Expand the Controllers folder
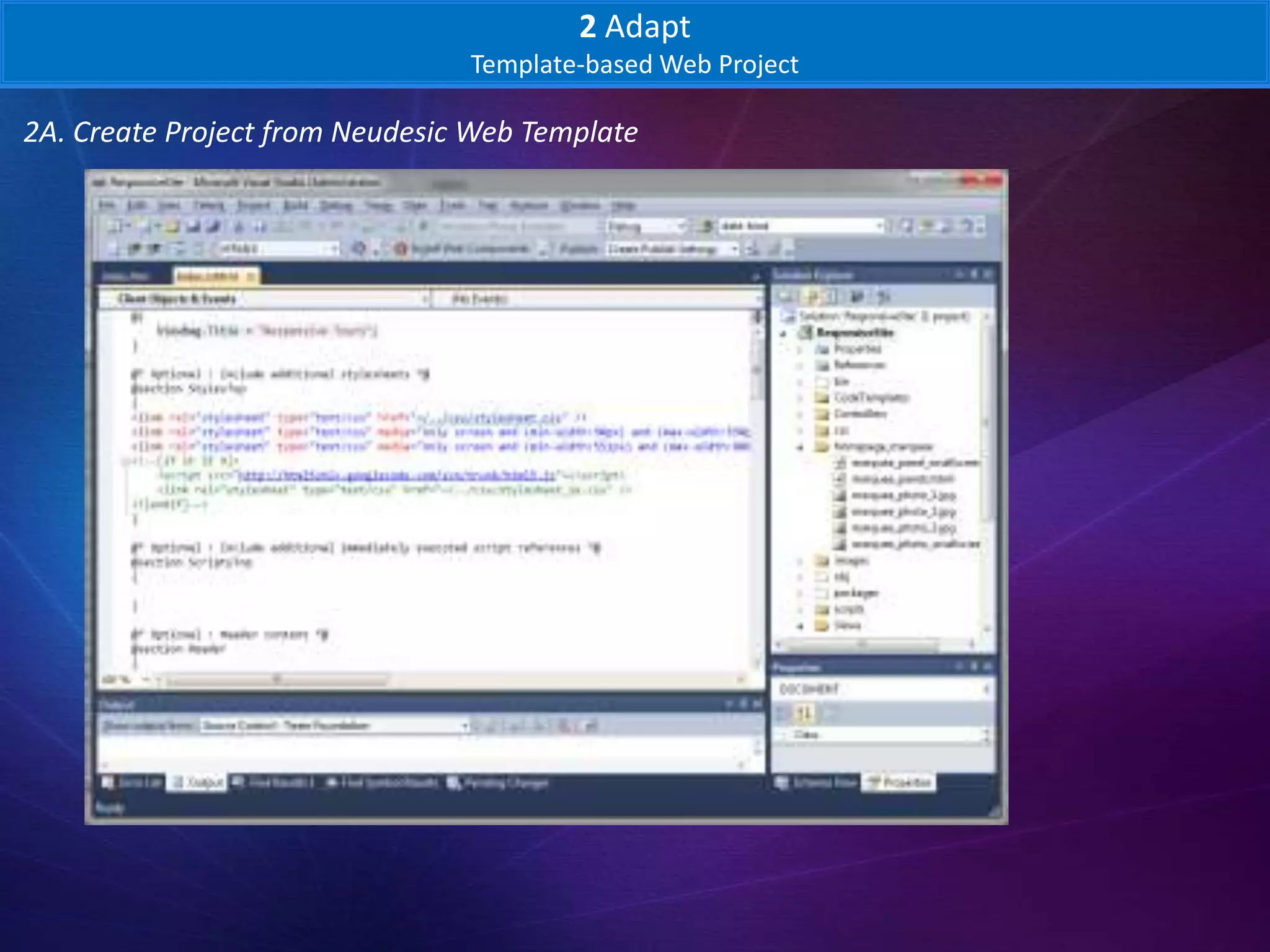The height and width of the screenshot is (952, 1270). 801,414
